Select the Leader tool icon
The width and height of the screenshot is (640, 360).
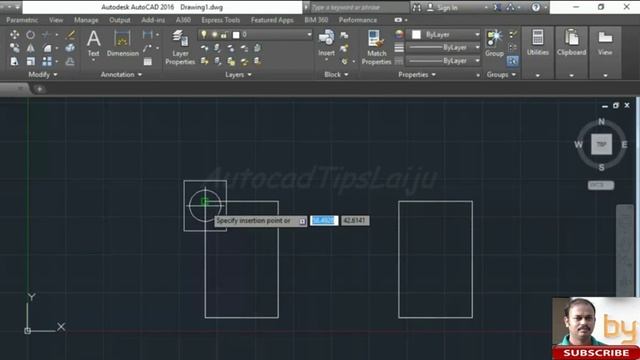point(147,48)
